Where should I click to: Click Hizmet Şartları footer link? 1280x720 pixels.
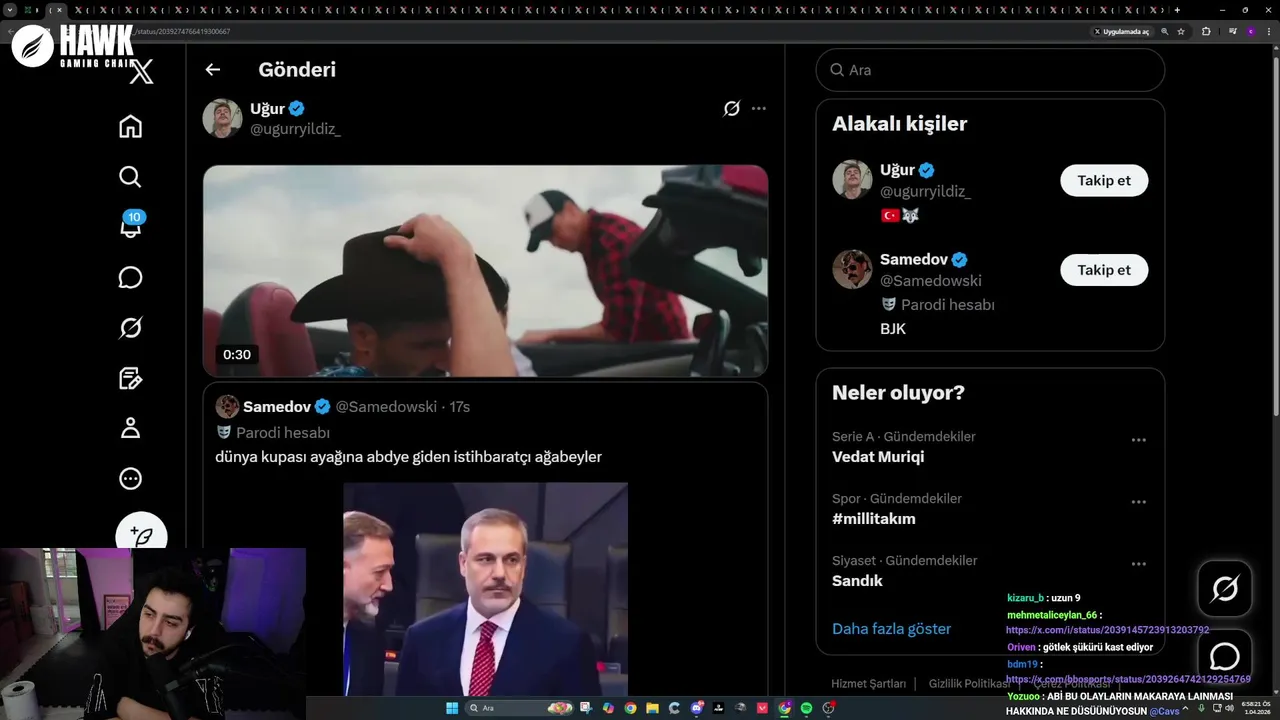point(868,684)
